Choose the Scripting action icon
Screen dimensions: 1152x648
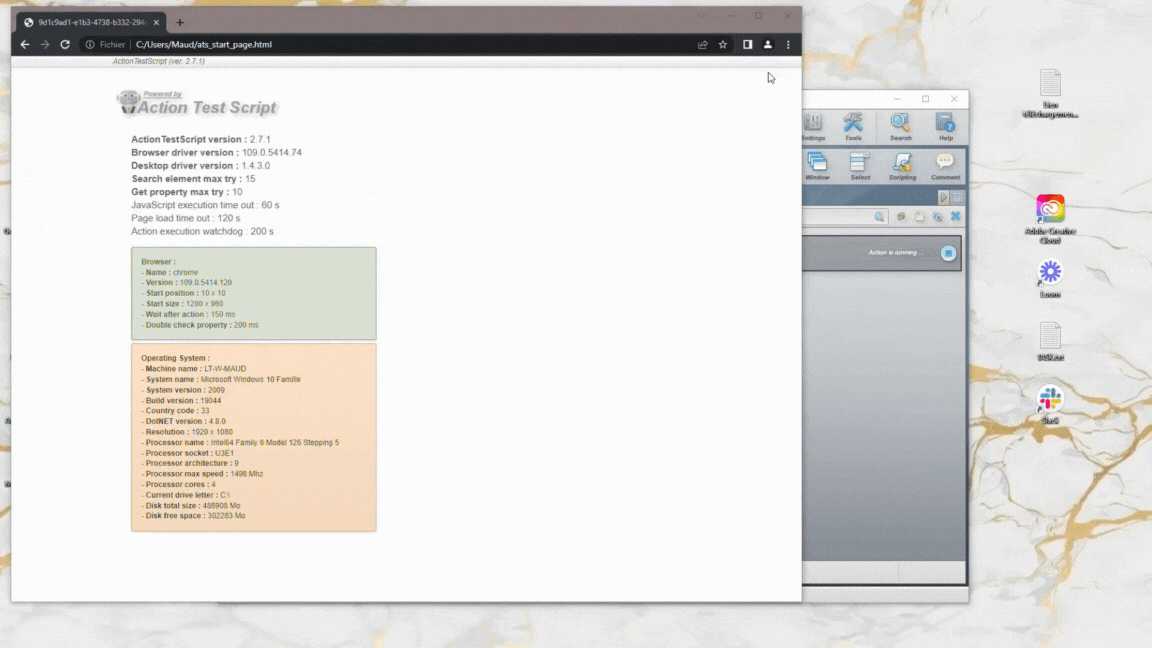[x=902, y=166]
